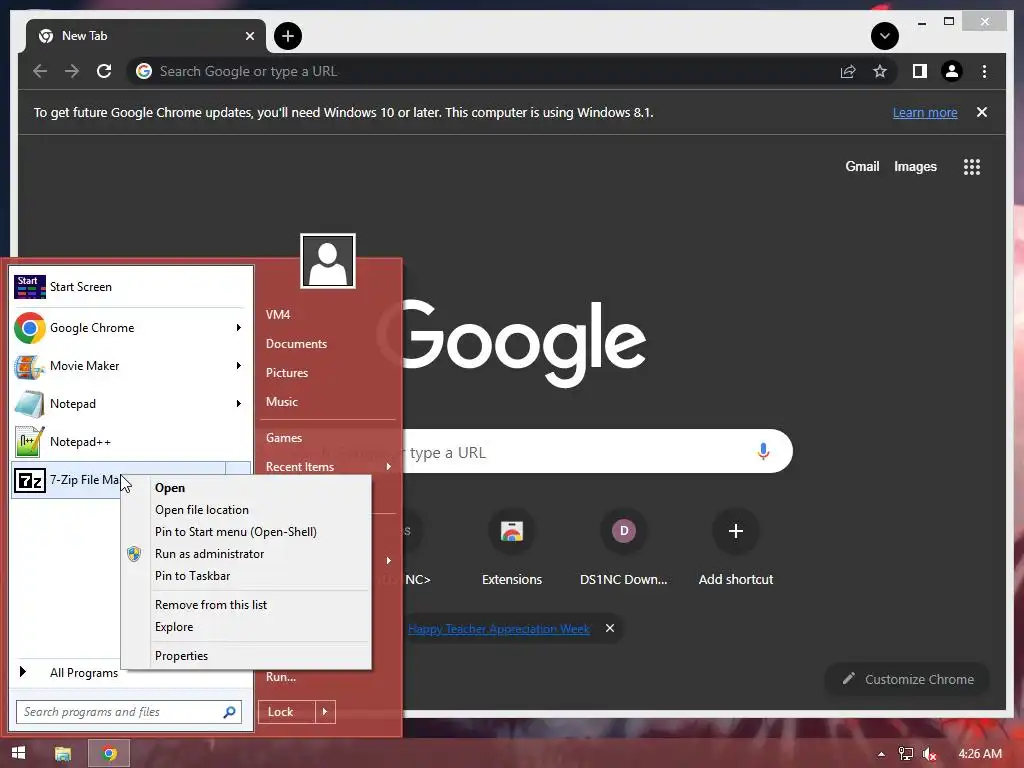Click the share page icon in address bar
The width and height of the screenshot is (1024, 768).
[x=848, y=71]
